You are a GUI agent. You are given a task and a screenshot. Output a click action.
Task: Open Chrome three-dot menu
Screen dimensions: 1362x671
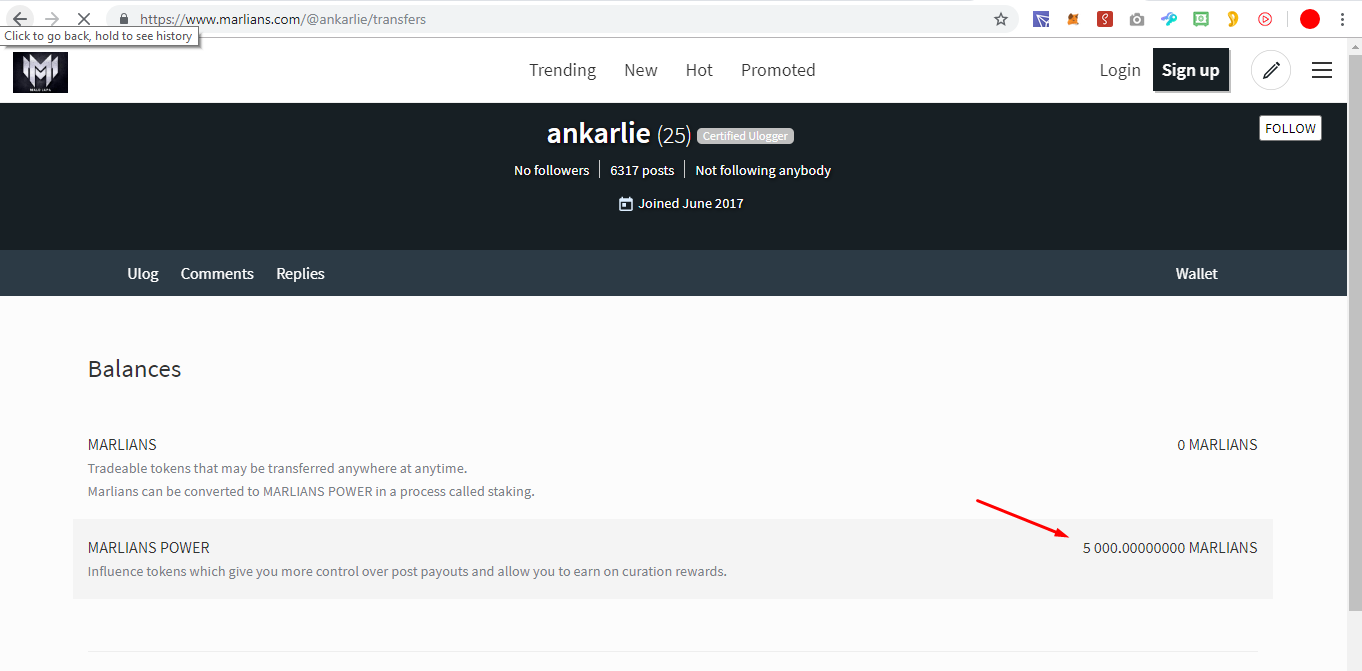[1342, 19]
